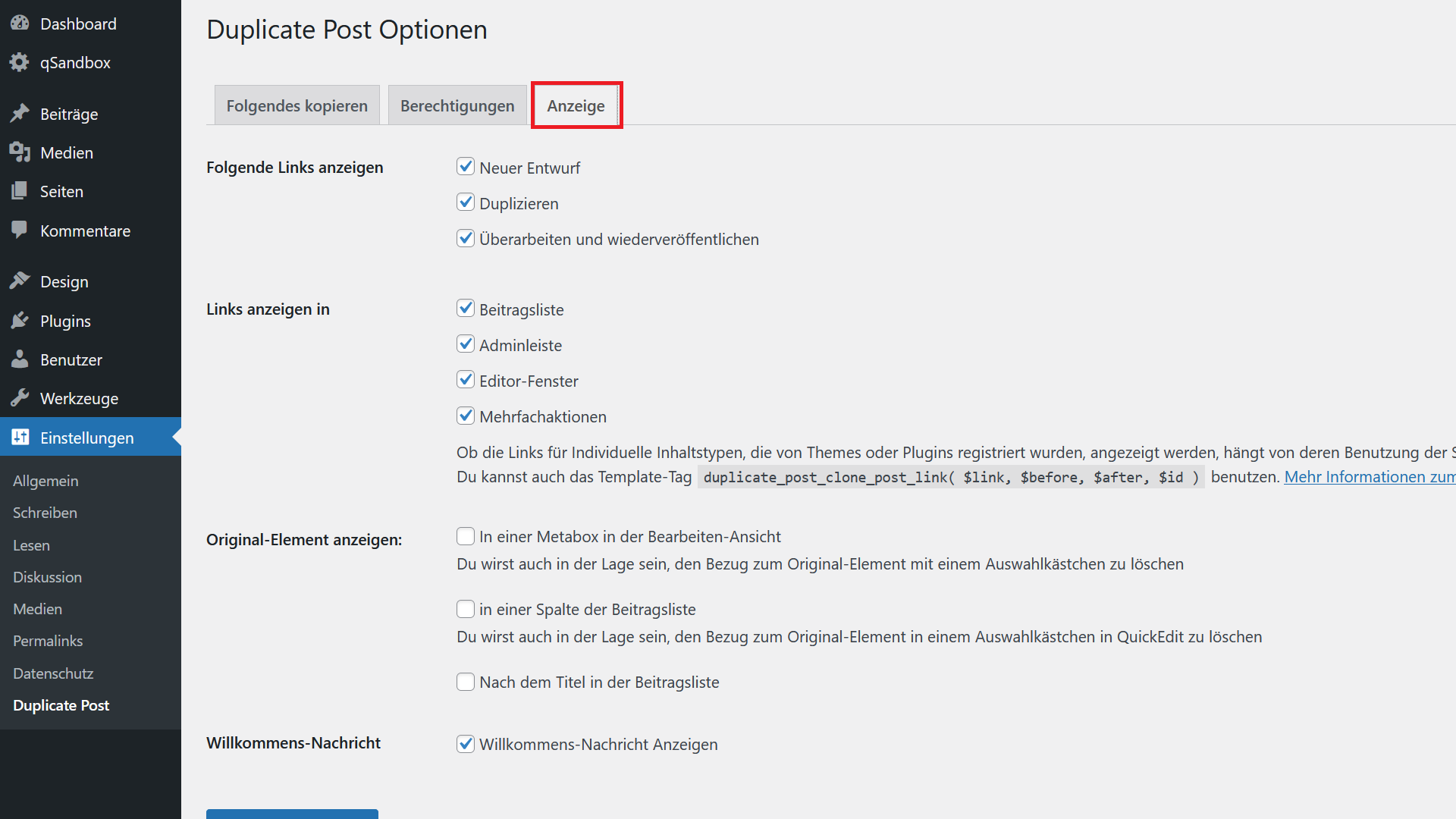Click the Duplicate Post Optionen heading
This screenshot has height=819, width=1456.
point(347,30)
